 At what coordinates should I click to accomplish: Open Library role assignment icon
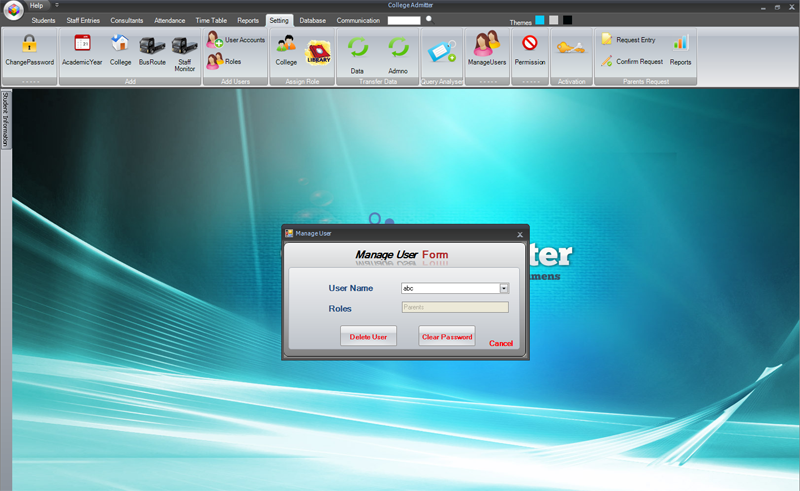[x=318, y=53]
